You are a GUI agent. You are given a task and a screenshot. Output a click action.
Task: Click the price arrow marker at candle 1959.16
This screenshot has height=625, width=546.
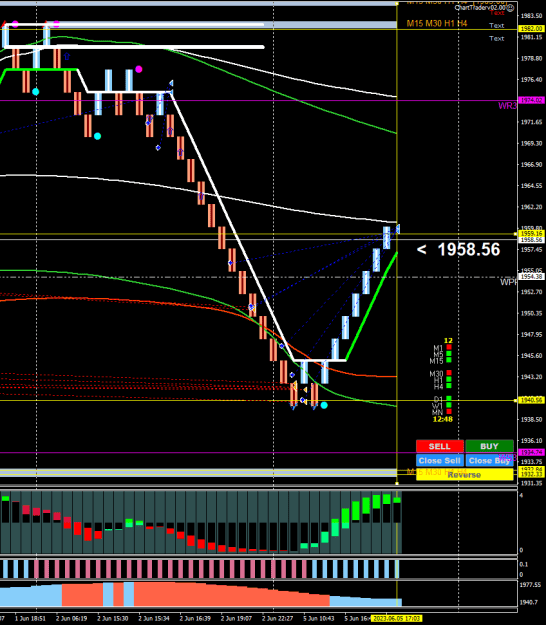(397, 229)
